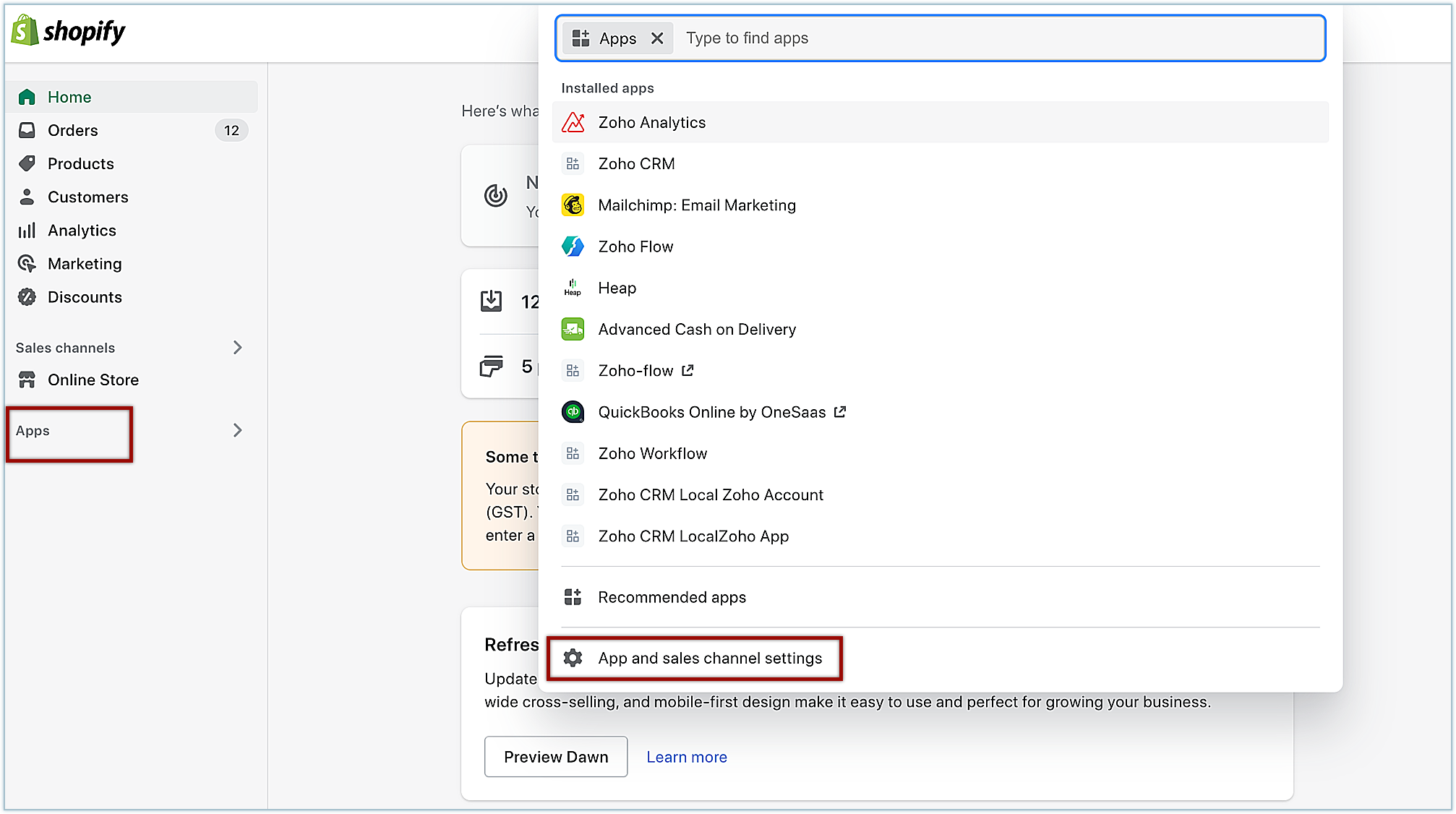Open Online Store sales channel
This screenshot has height=814, width=1456.
click(x=93, y=380)
